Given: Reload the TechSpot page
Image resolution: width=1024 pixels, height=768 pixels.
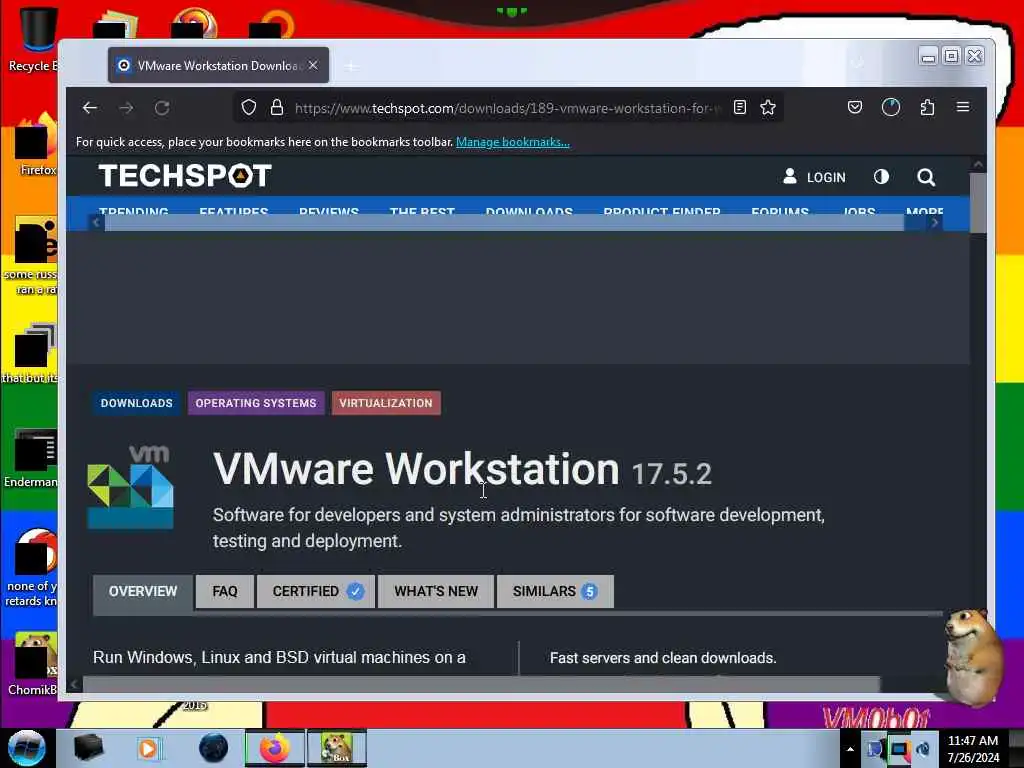Looking at the screenshot, I should 162,108.
